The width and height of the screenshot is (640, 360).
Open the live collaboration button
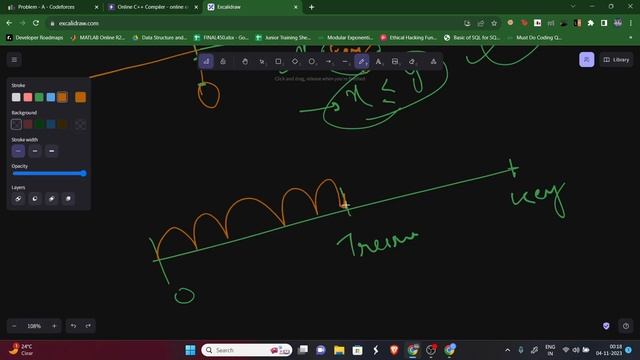[587, 60]
